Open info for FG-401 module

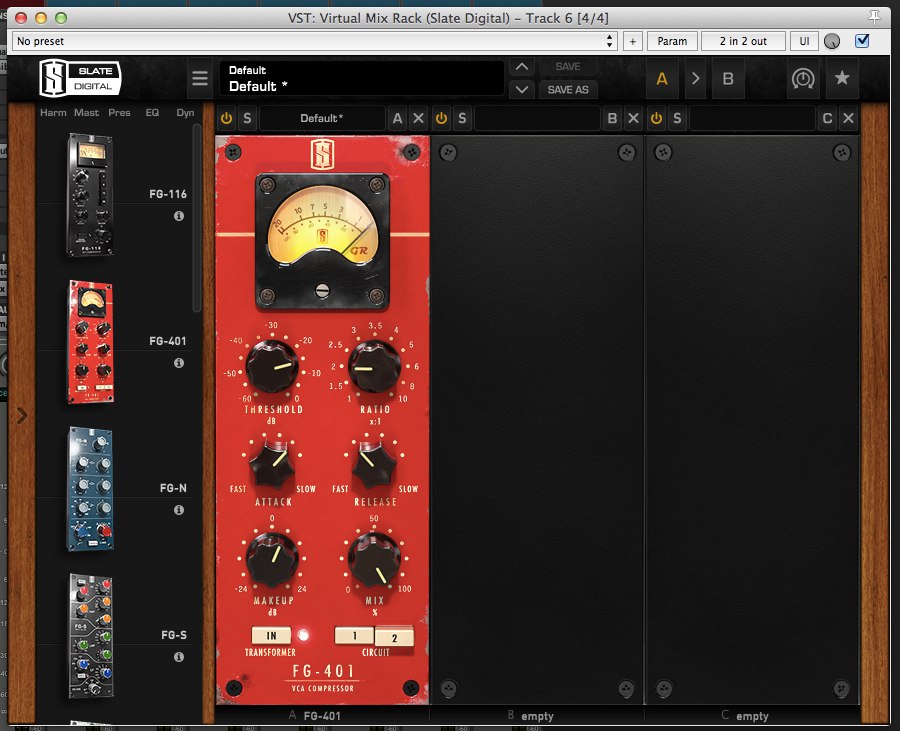[179, 363]
